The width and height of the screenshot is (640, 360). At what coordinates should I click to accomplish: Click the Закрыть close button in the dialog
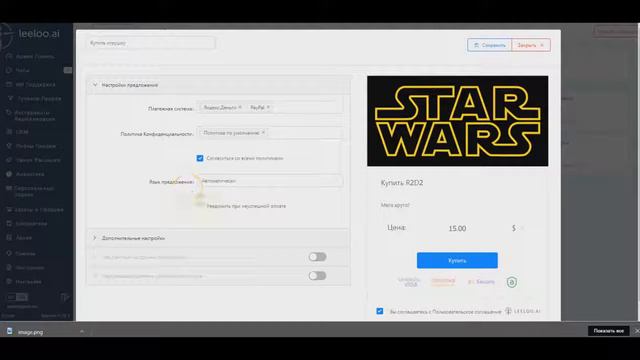[x=531, y=45]
